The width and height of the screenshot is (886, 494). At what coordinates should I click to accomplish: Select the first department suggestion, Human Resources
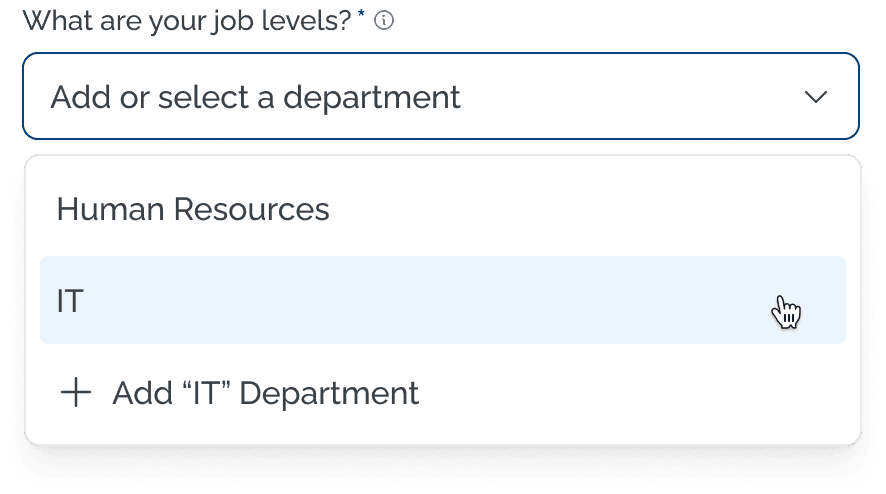click(x=193, y=209)
